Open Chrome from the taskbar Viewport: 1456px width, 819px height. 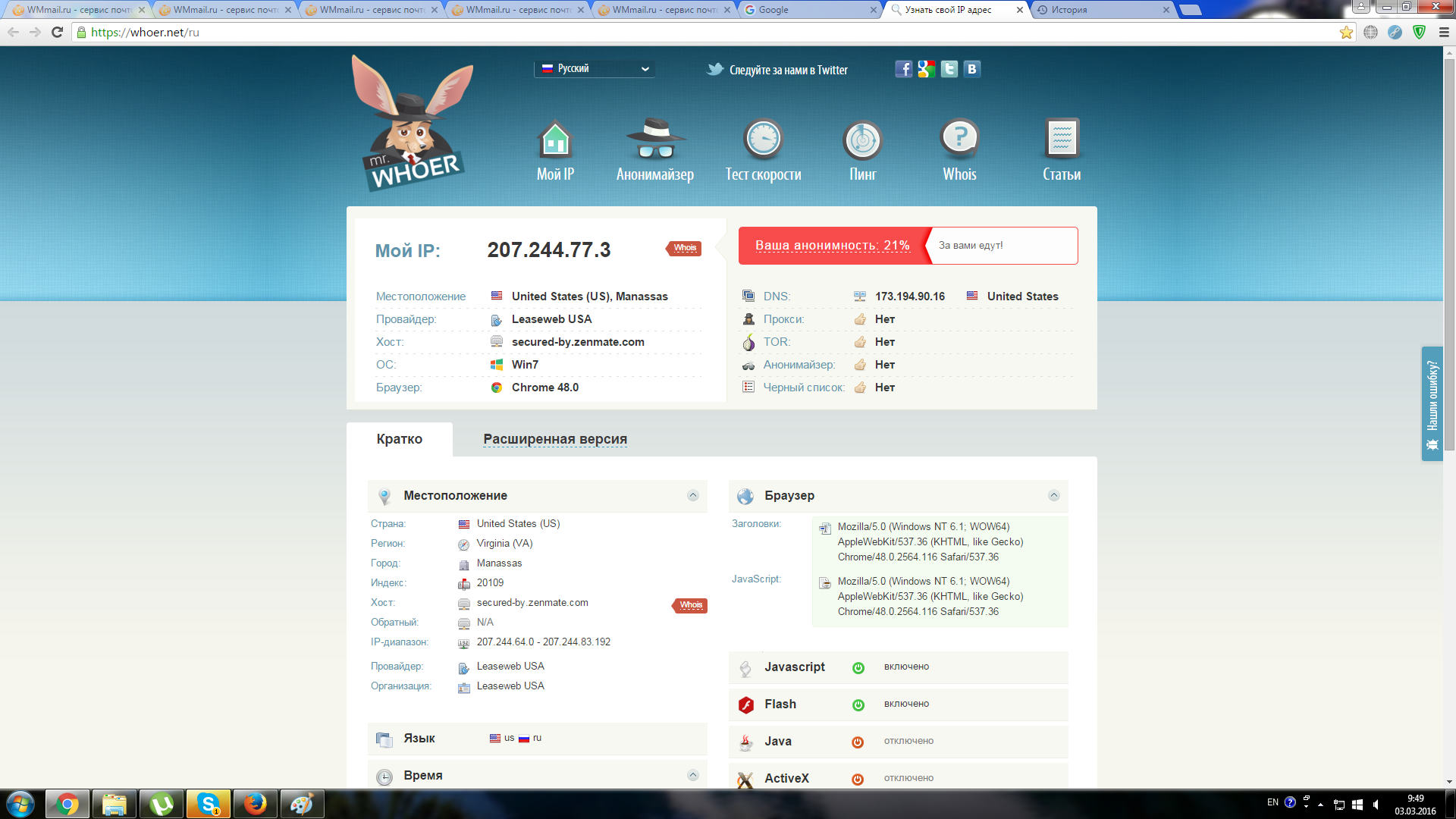pos(67,804)
